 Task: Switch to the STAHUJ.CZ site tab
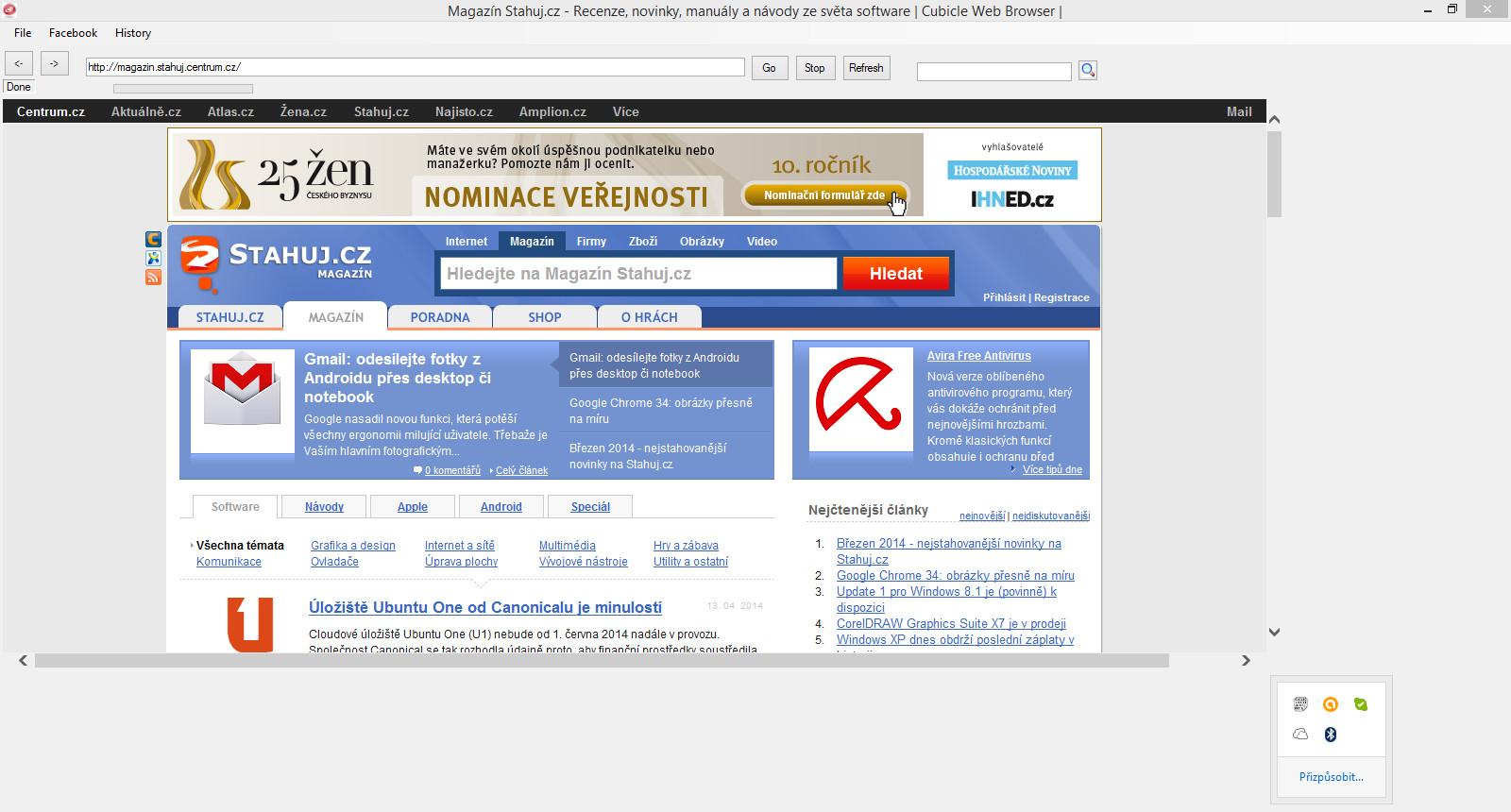click(x=230, y=317)
